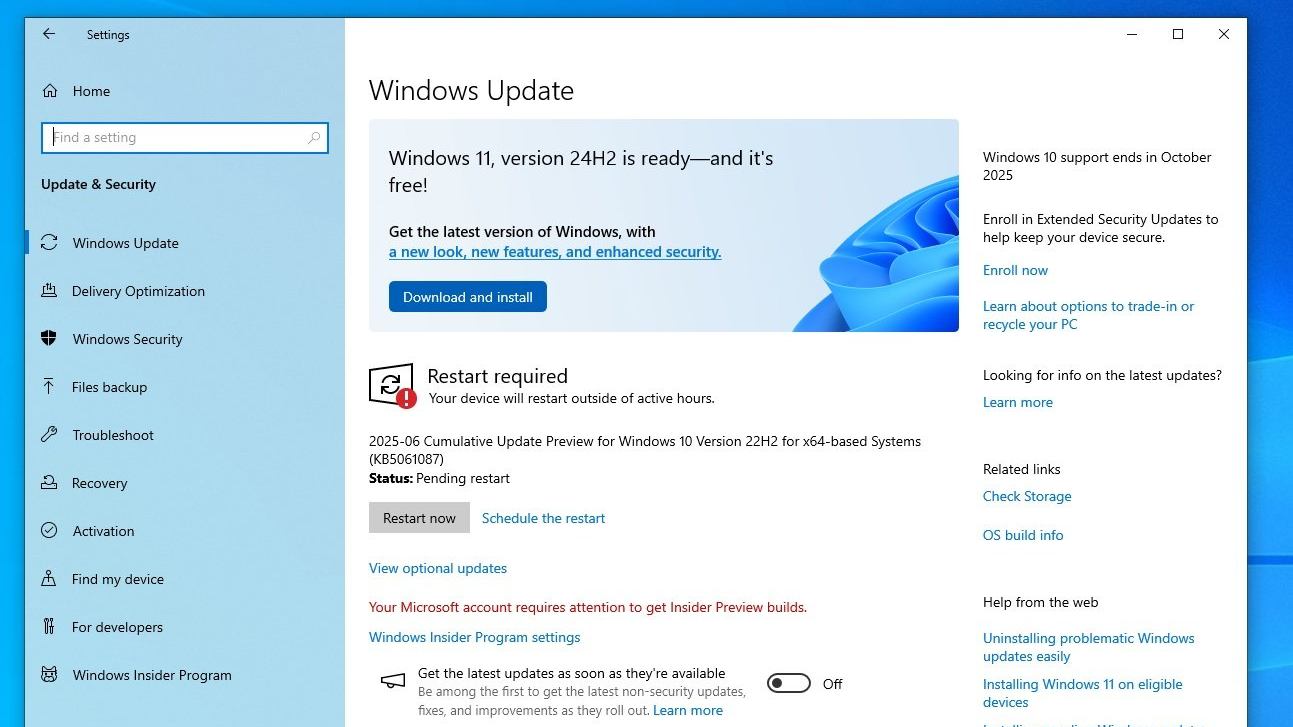This screenshot has height=727, width=1293.
Task: Open Windows Update in sidebar
Action: tap(125, 243)
